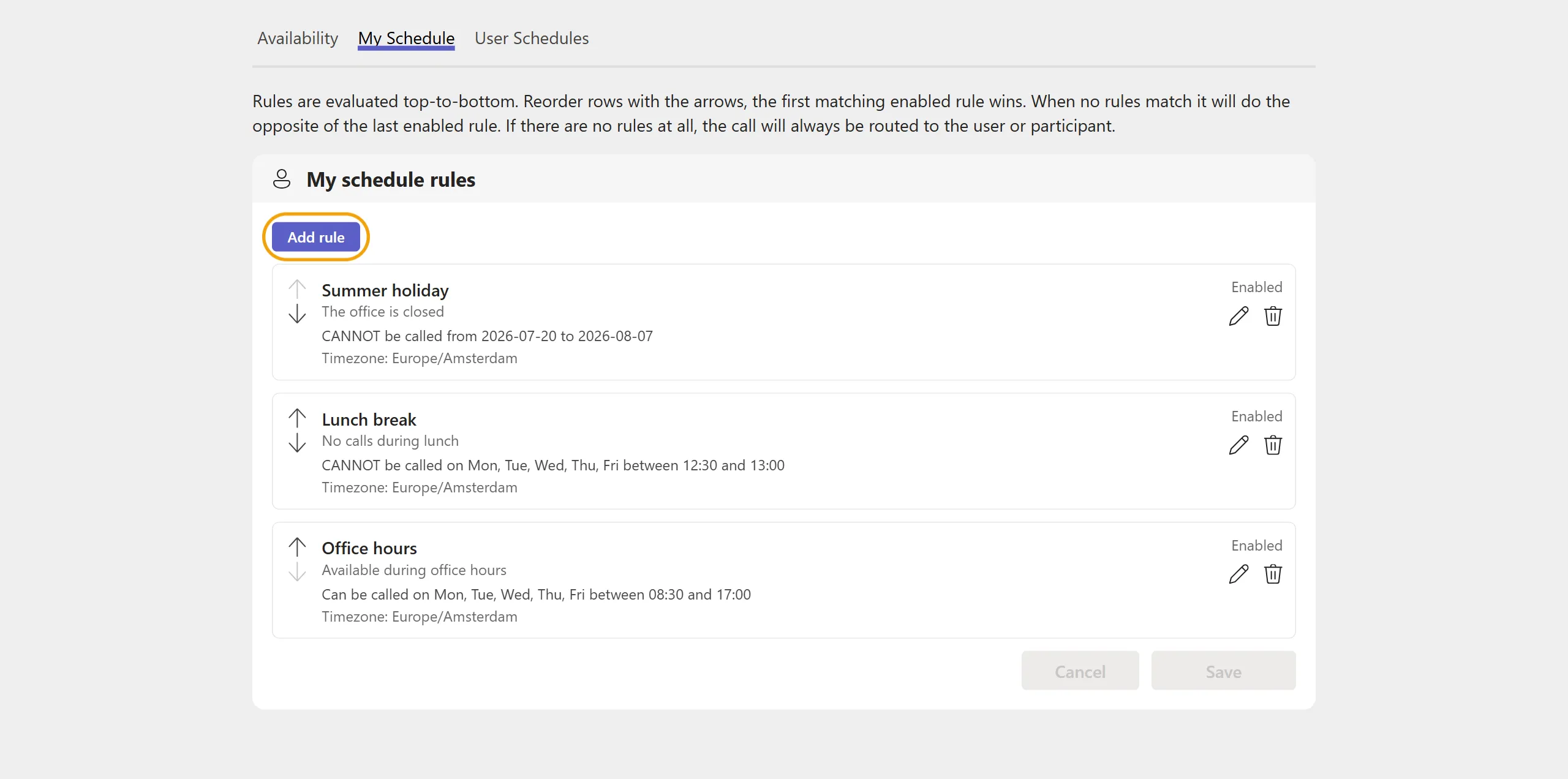
Task: Add a new schedule rule
Action: pyautogui.click(x=316, y=237)
